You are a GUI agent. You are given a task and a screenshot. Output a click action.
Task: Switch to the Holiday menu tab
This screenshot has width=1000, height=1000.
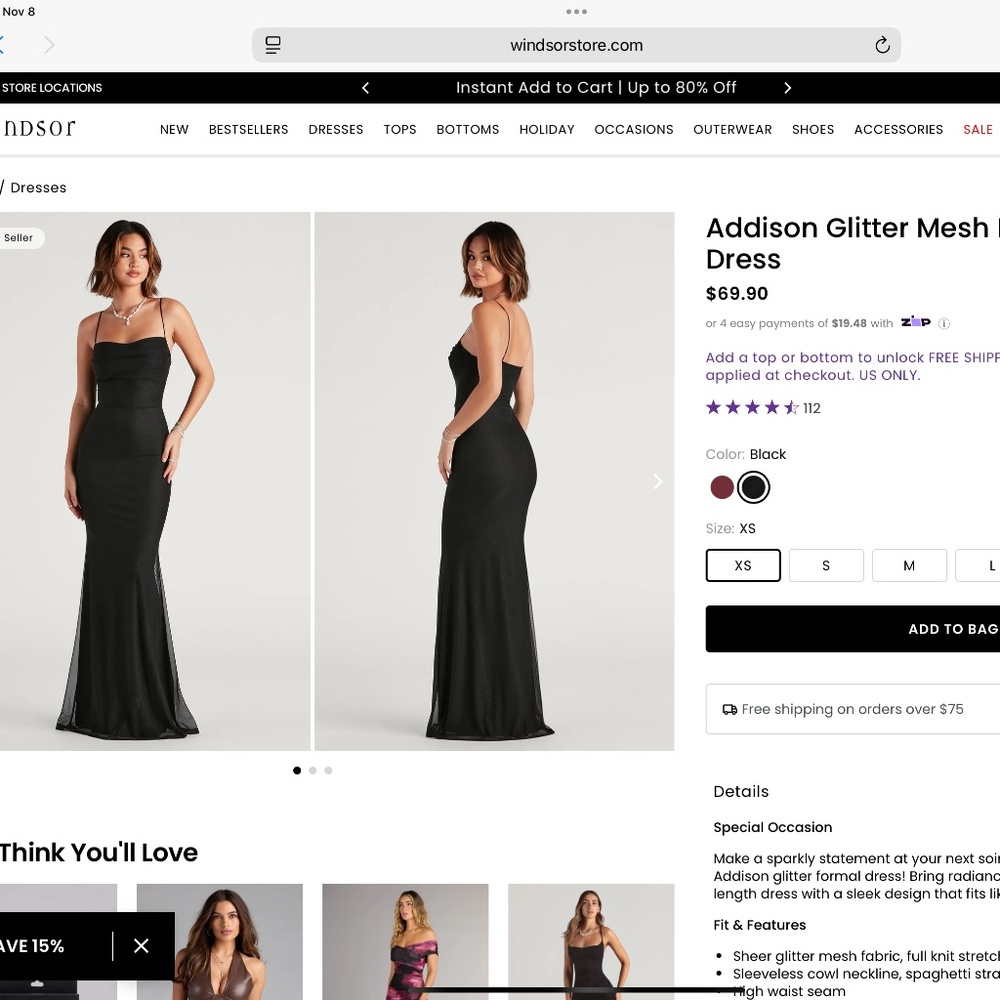[546, 129]
